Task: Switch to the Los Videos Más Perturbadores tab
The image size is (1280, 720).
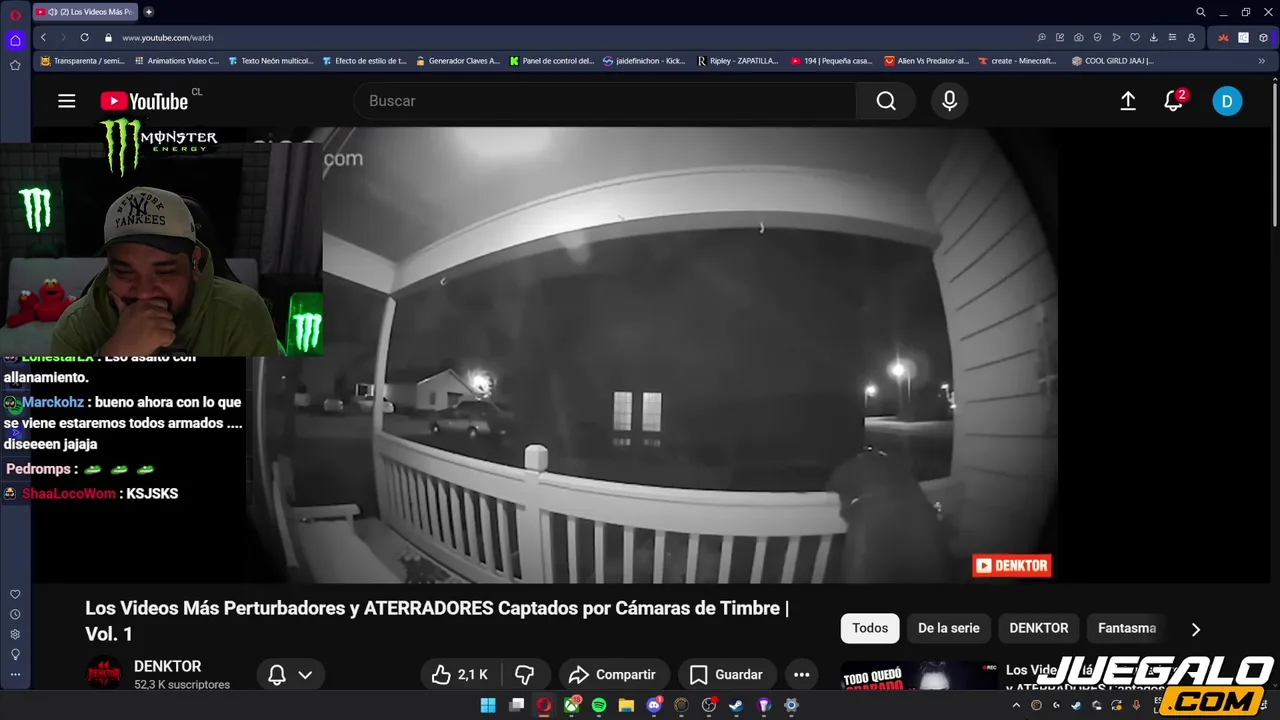Action: pyautogui.click(x=84, y=12)
